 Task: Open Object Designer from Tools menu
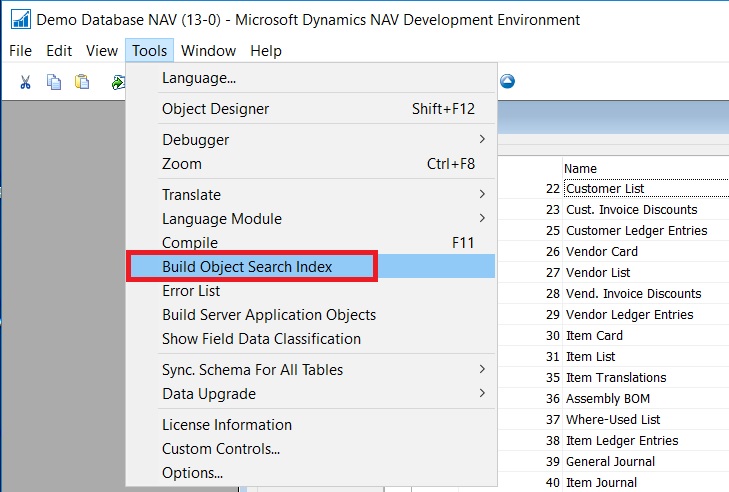coord(215,109)
